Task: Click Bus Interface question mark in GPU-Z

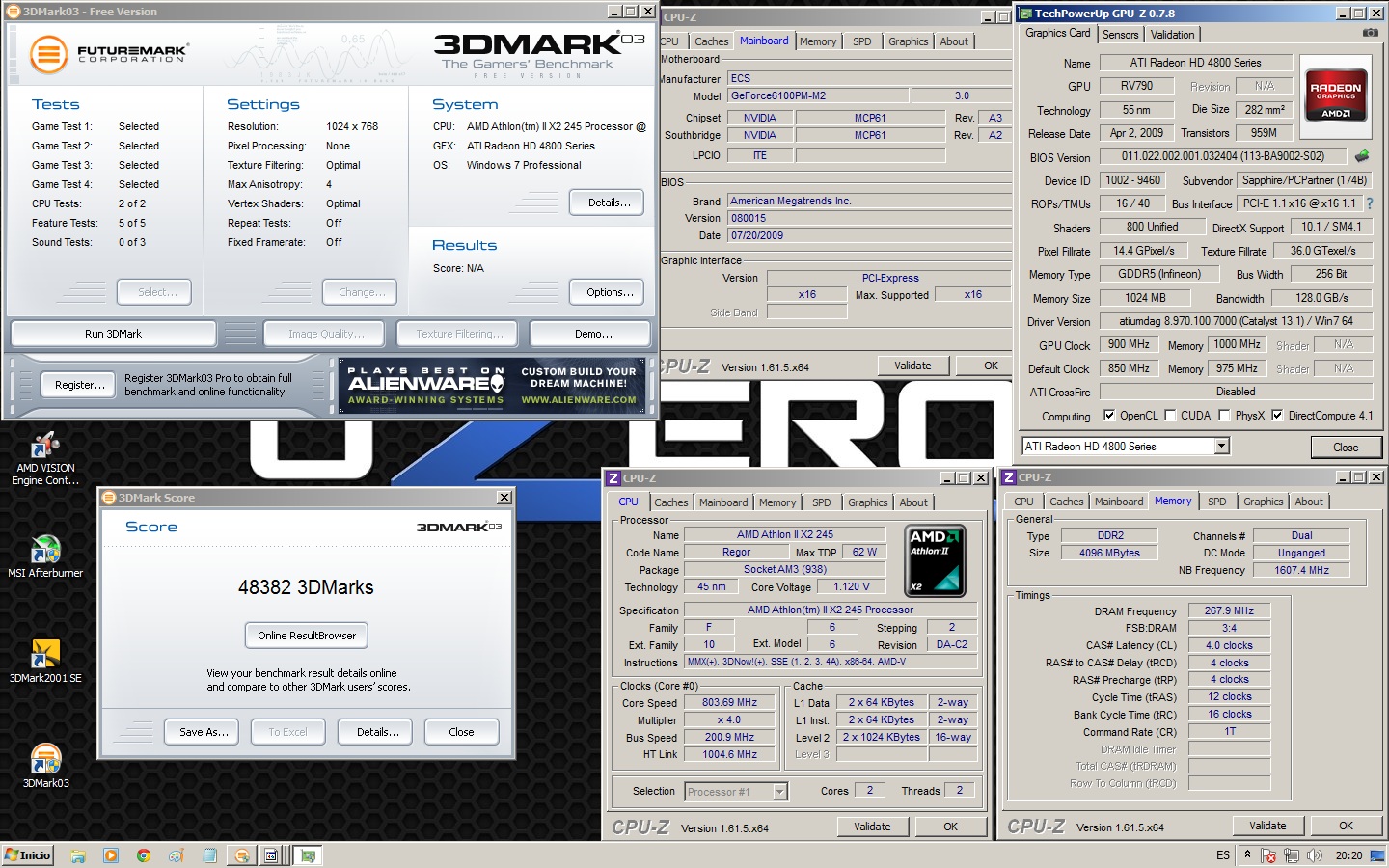Action: (x=1369, y=203)
